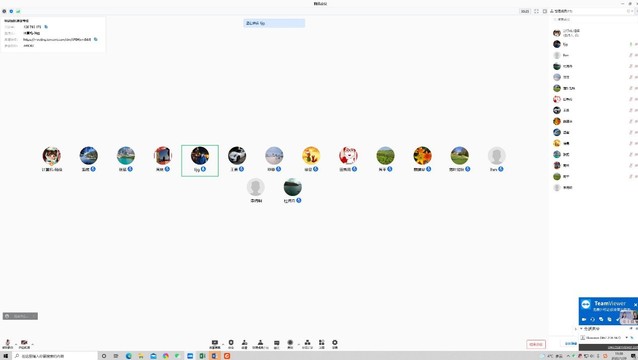Click the red end meeting button

coord(536,344)
